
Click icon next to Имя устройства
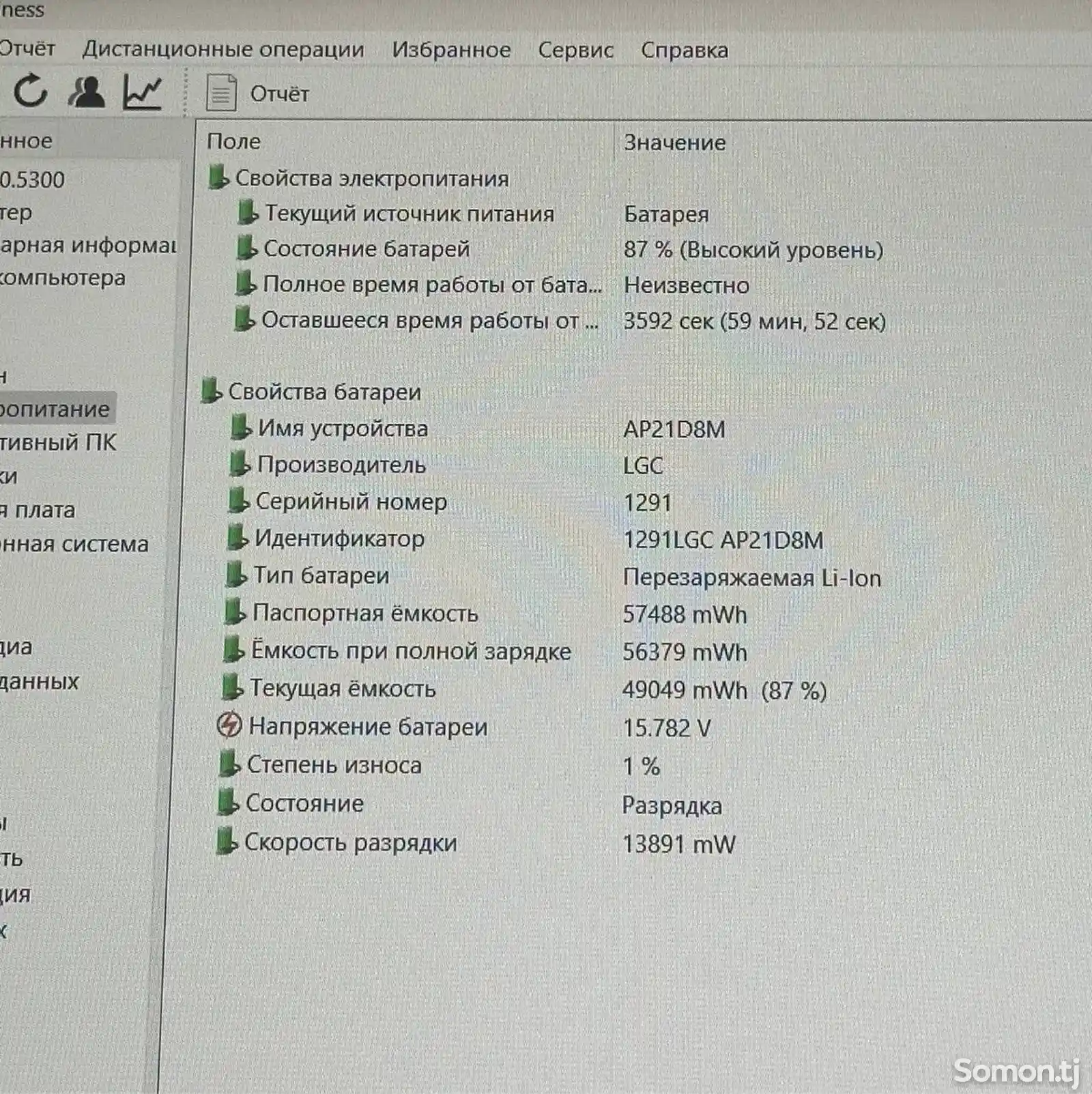click(x=241, y=428)
